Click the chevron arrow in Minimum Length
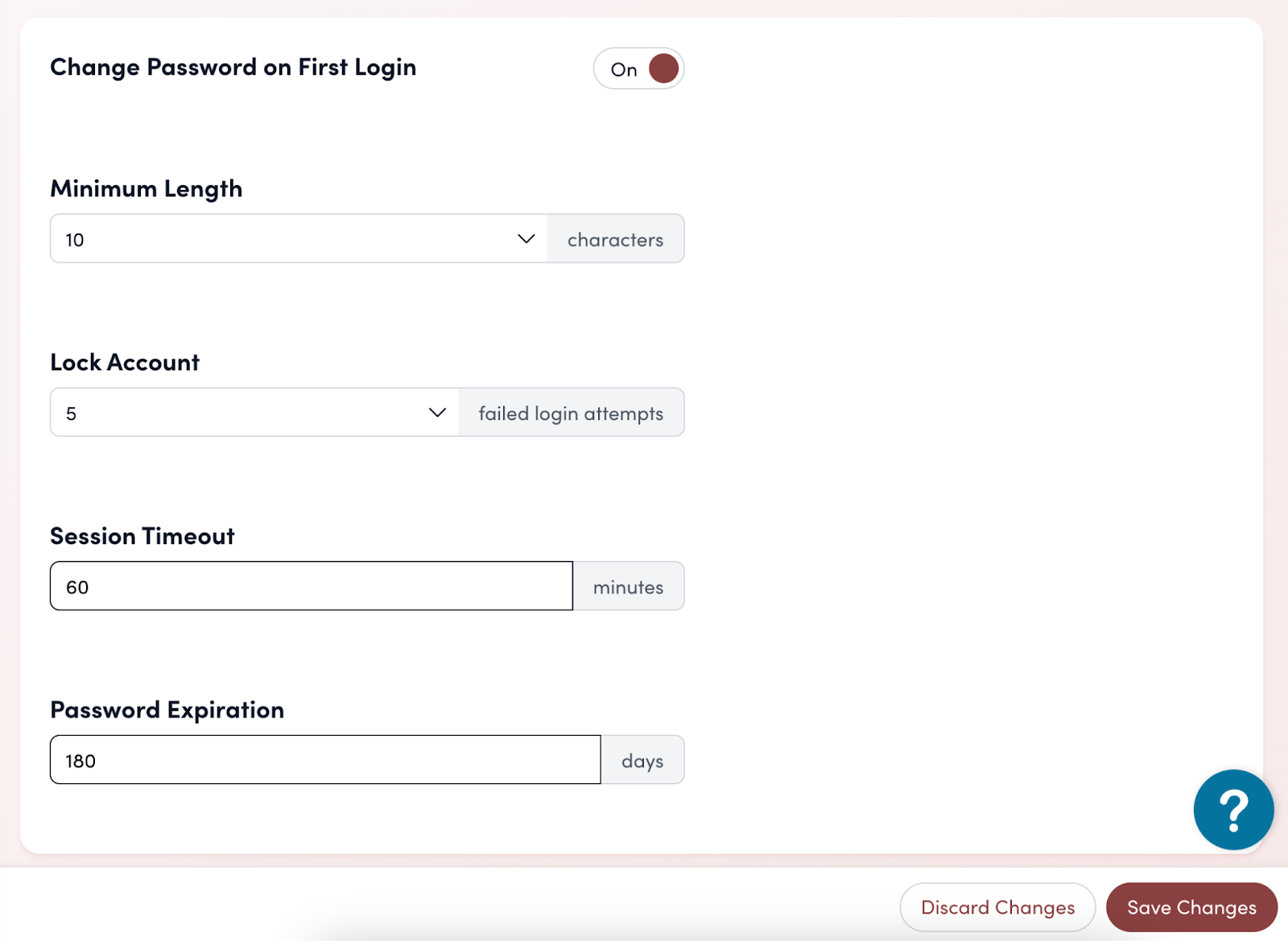 tap(526, 239)
